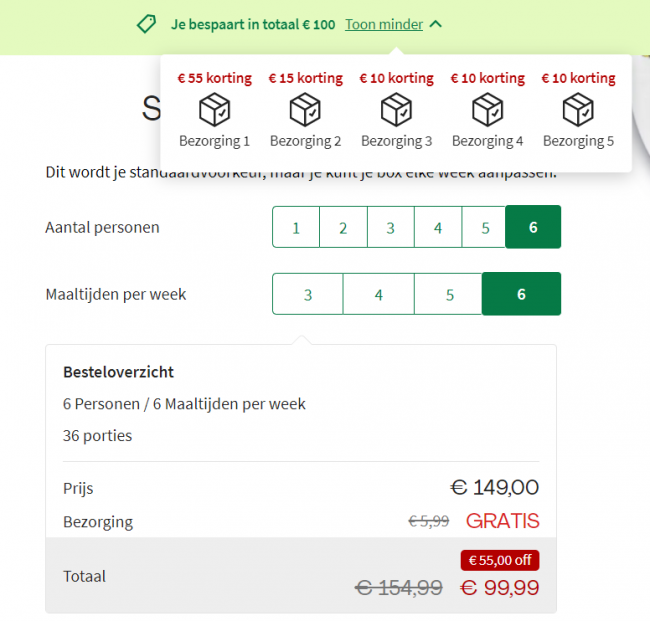650x621 pixels.
Task: Set Maaltijden per week to 4
Action: [378, 294]
